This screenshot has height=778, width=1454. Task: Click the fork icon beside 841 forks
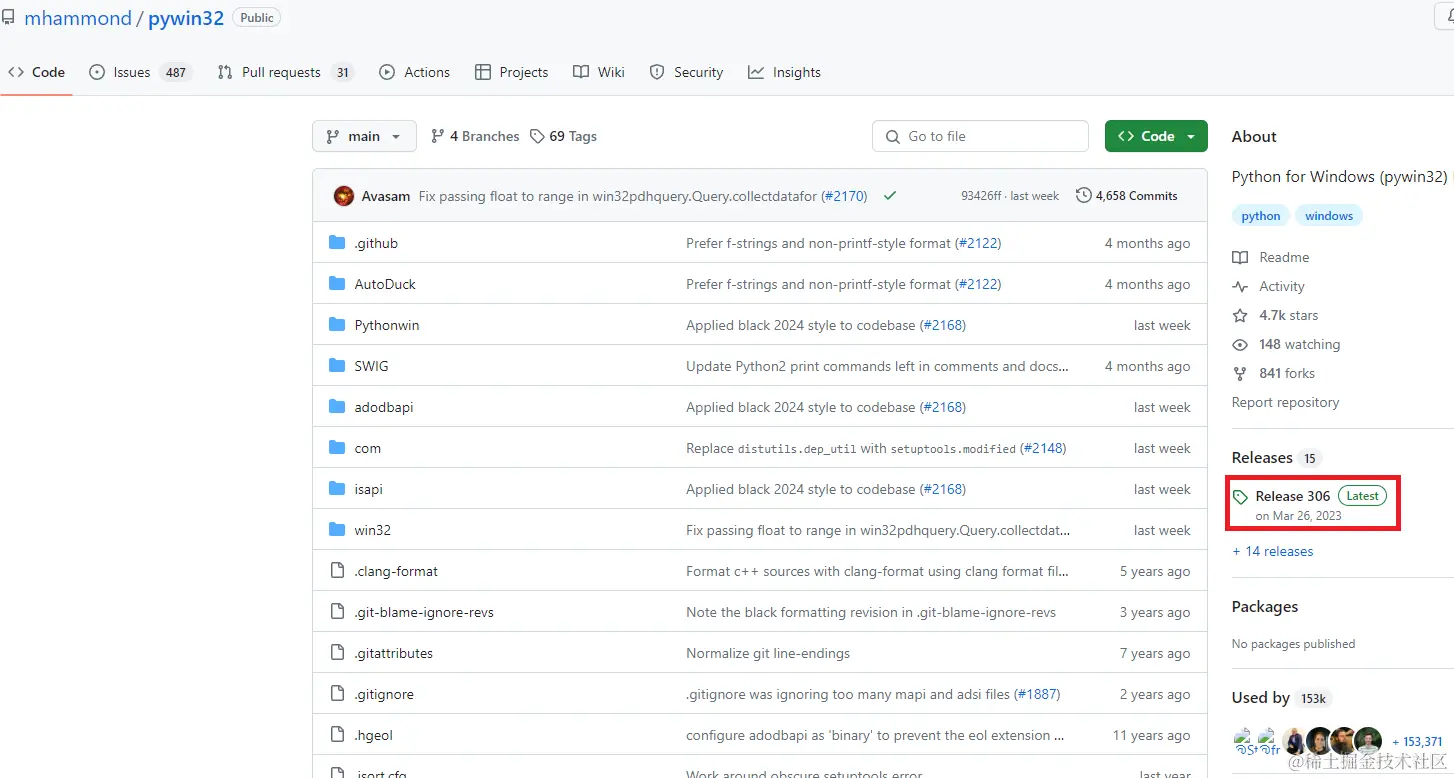coord(1240,373)
